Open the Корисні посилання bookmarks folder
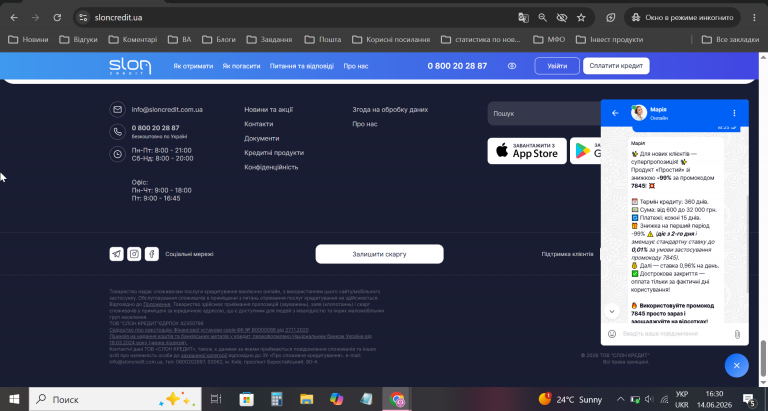 point(391,40)
